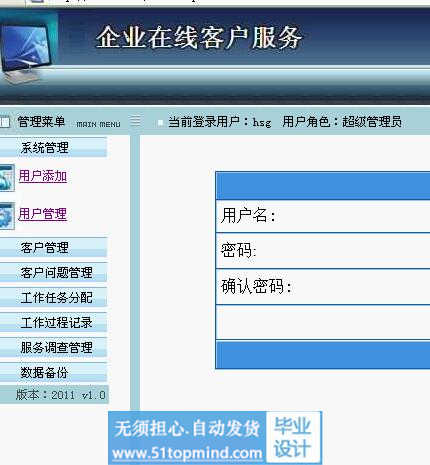Screen dimensions: 430x465
Task: Open the 工作任务分配 menu
Action: (x=53, y=297)
